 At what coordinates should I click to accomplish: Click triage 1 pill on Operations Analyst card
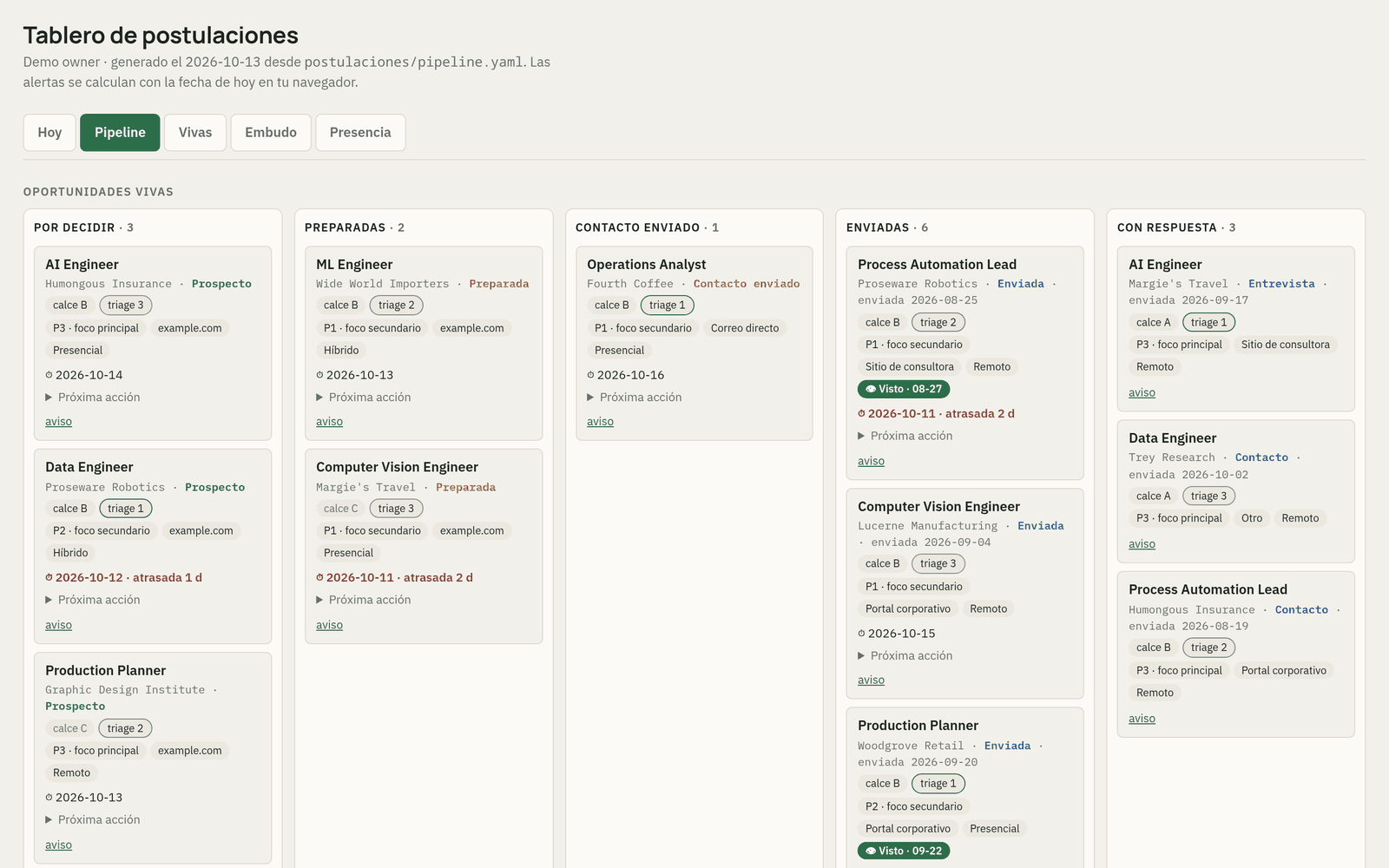(x=668, y=306)
